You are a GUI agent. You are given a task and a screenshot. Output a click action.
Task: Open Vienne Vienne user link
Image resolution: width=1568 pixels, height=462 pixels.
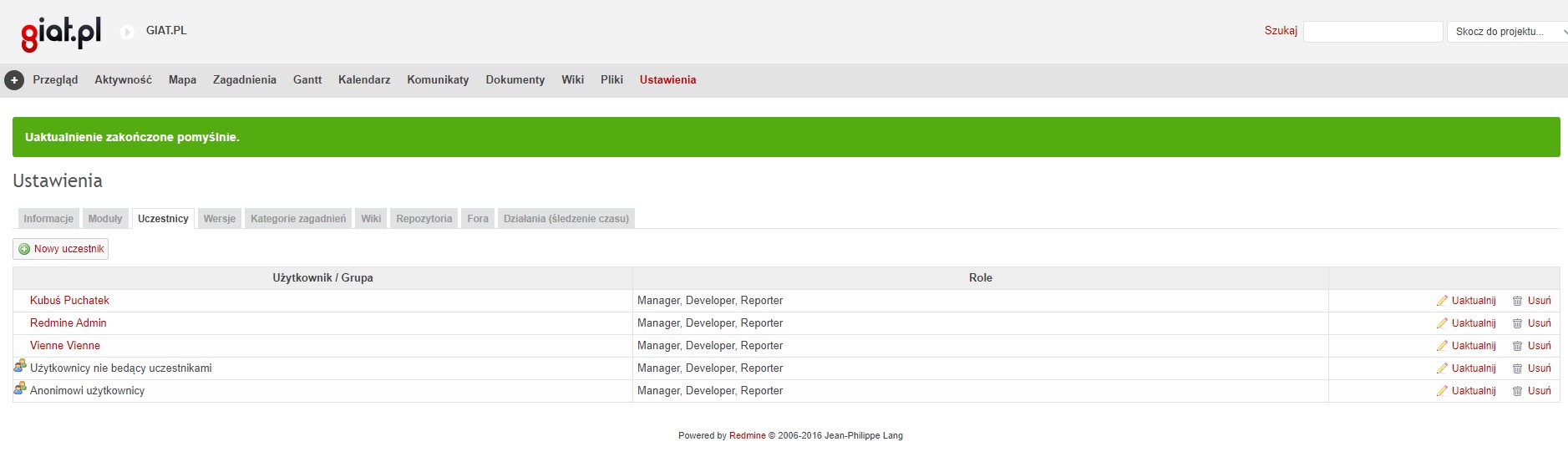pyautogui.click(x=65, y=346)
